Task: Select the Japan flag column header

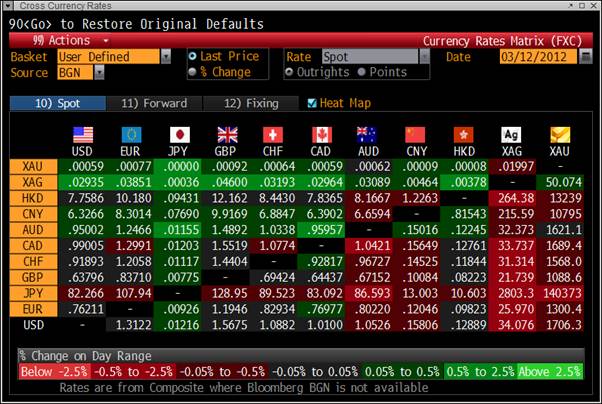Action: 180,135
